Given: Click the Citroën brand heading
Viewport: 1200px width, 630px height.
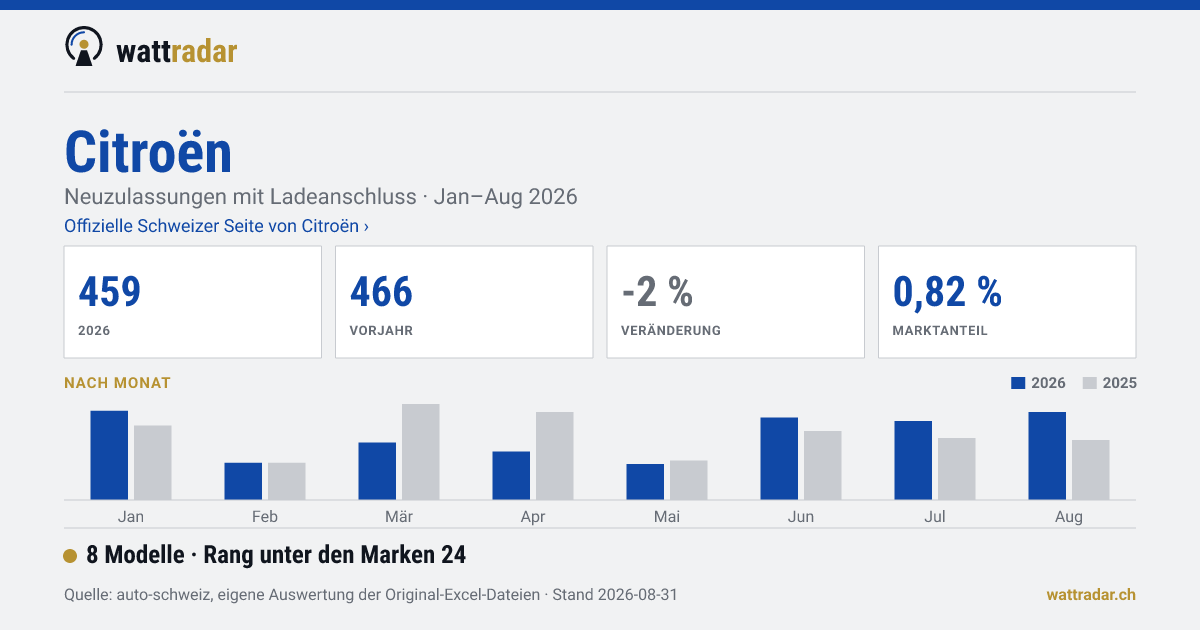Looking at the screenshot, I should [148, 152].
